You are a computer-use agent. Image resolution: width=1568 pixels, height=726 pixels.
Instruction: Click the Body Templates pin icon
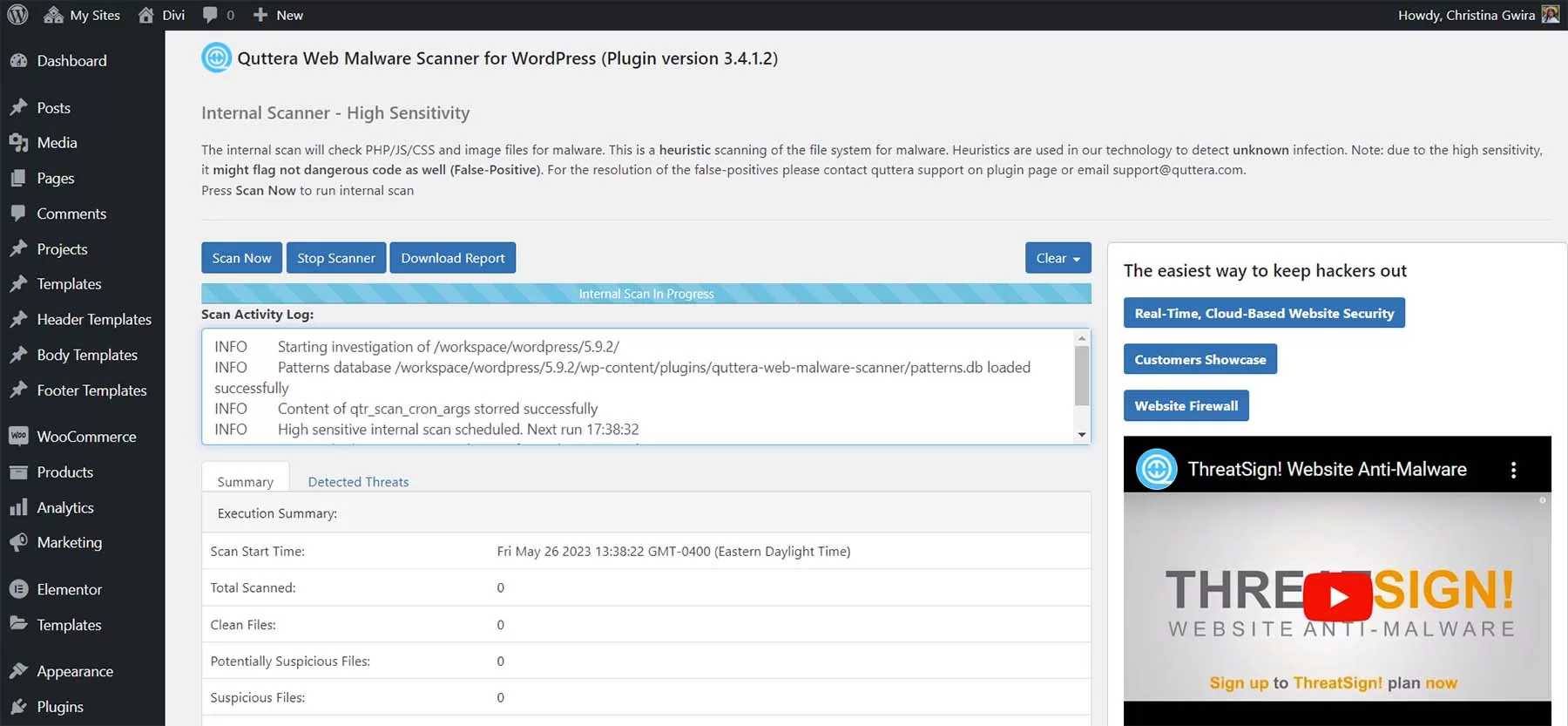[18, 355]
